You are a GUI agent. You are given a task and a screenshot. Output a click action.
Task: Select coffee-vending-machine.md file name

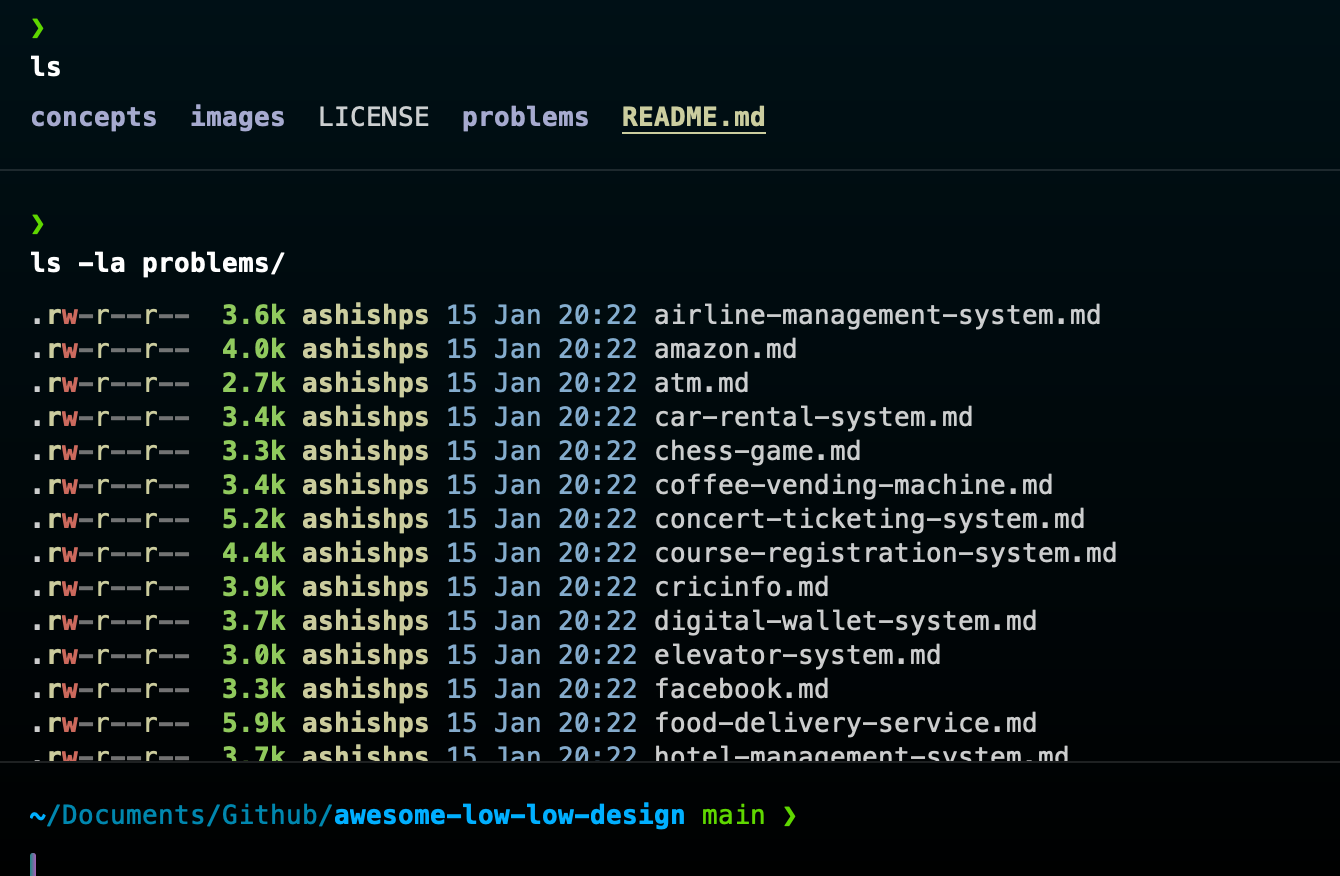pyautogui.click(x=853, y=485)
